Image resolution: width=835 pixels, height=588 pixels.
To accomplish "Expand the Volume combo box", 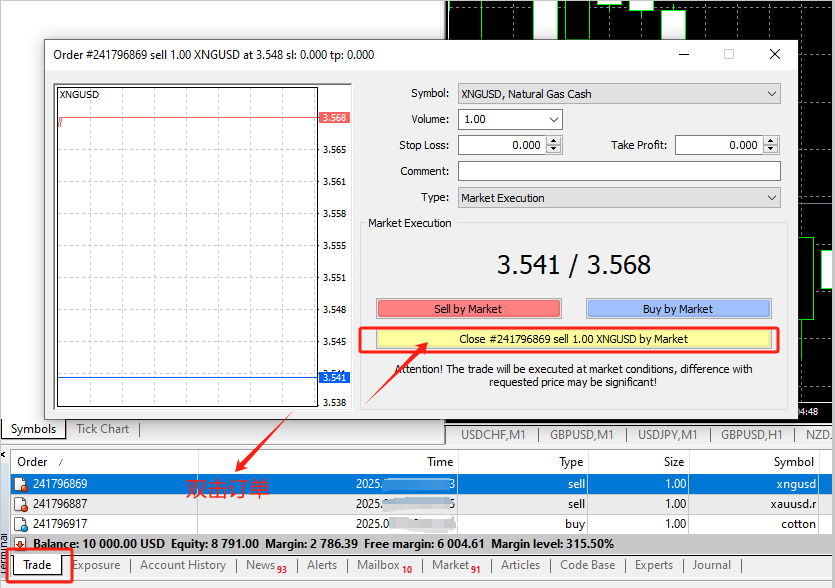I will [x=553, y=119].
